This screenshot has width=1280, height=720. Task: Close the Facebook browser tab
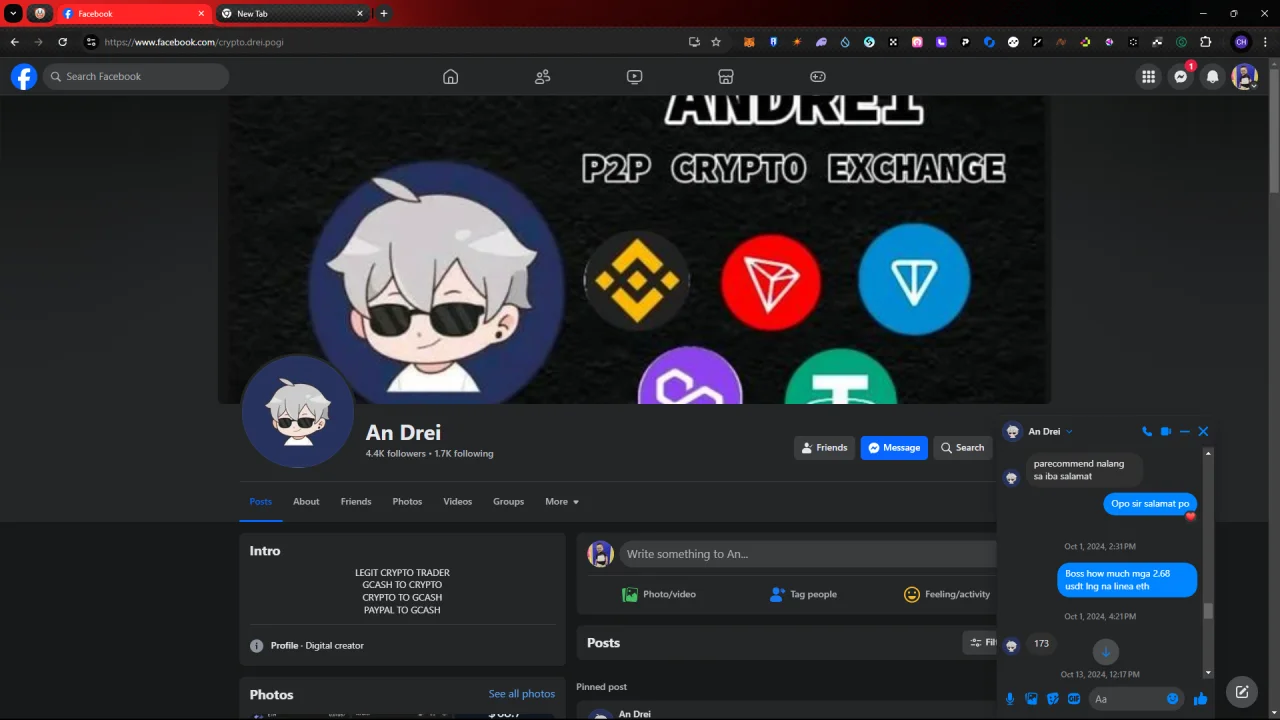point(201,14)
